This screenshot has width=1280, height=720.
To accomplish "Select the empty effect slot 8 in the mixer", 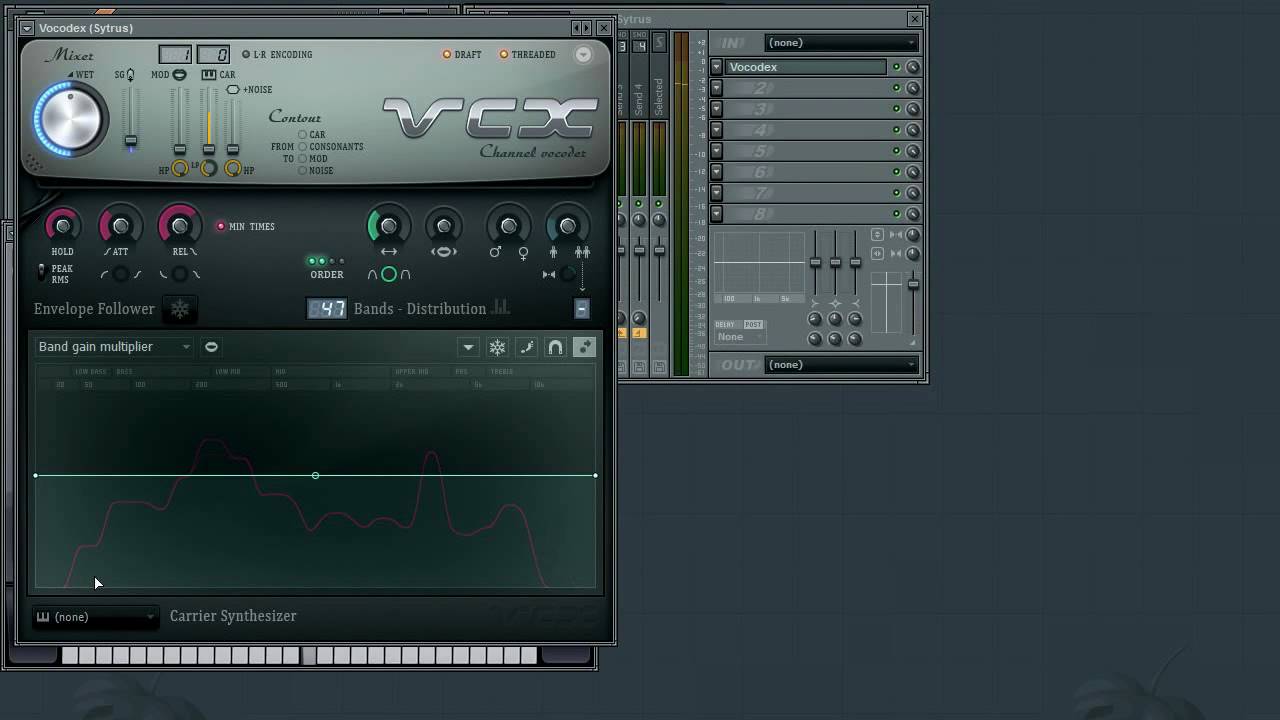I will point(806,214).
